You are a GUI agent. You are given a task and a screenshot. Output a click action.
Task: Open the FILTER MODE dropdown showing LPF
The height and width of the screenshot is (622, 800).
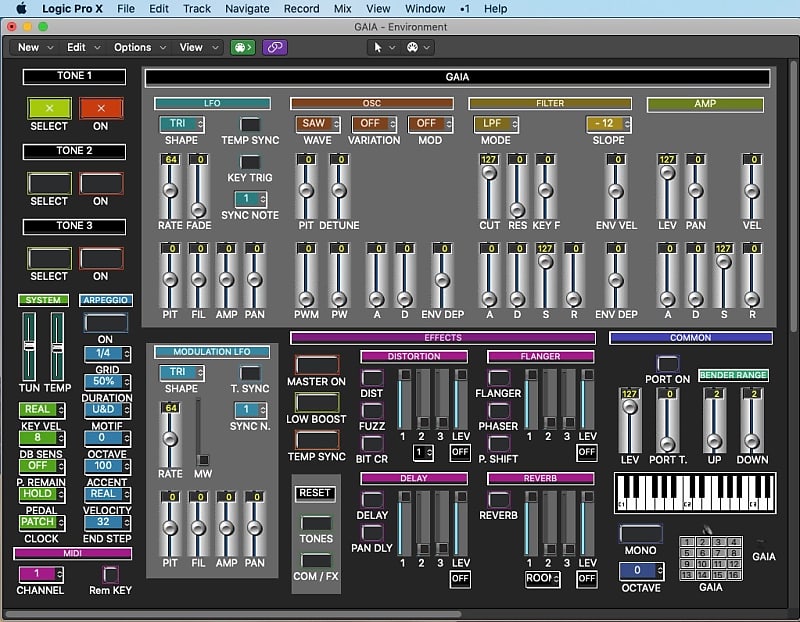pos(494,124)
